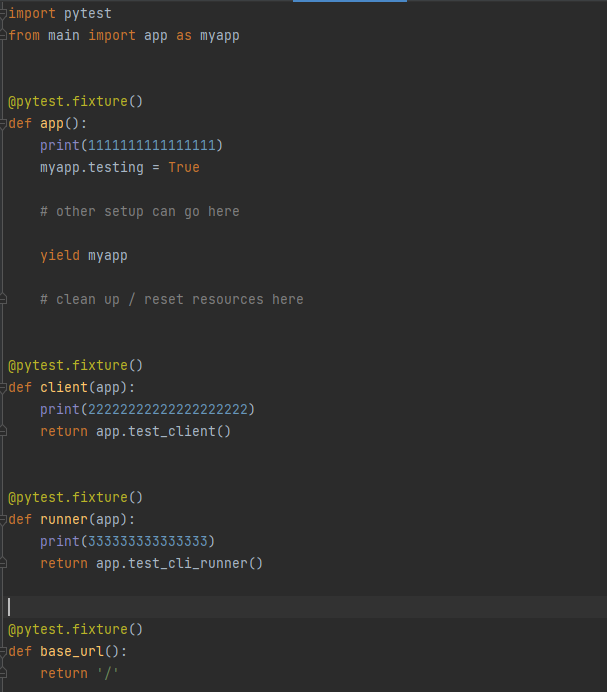This screenshot has height=692, width=607.
Task: Click the comment "# clean up / reset resources here"
Action: (x=172, y=299)
